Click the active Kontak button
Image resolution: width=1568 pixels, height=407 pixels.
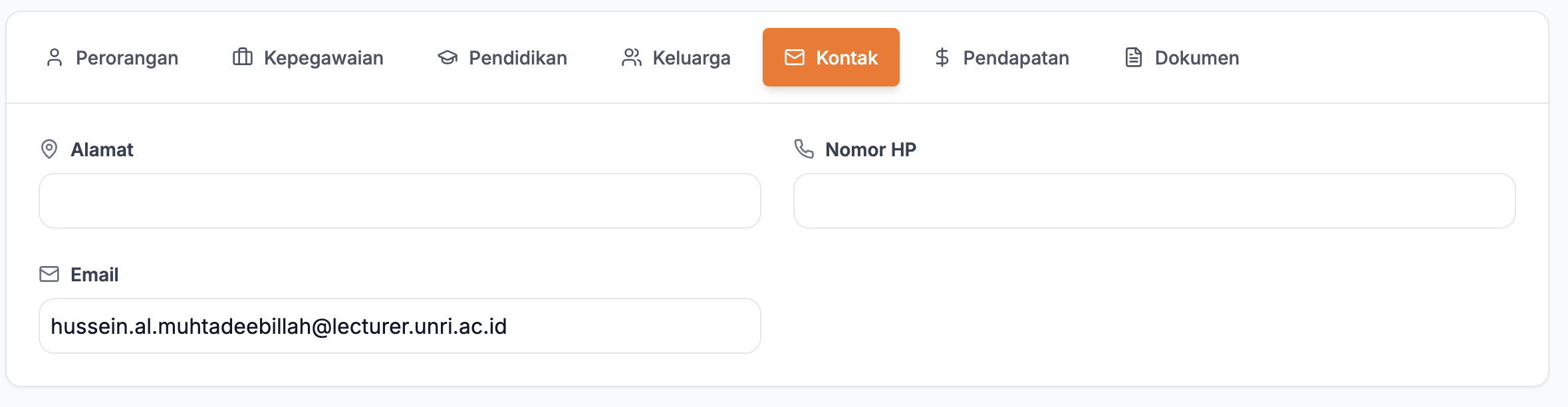click(831, 57)
